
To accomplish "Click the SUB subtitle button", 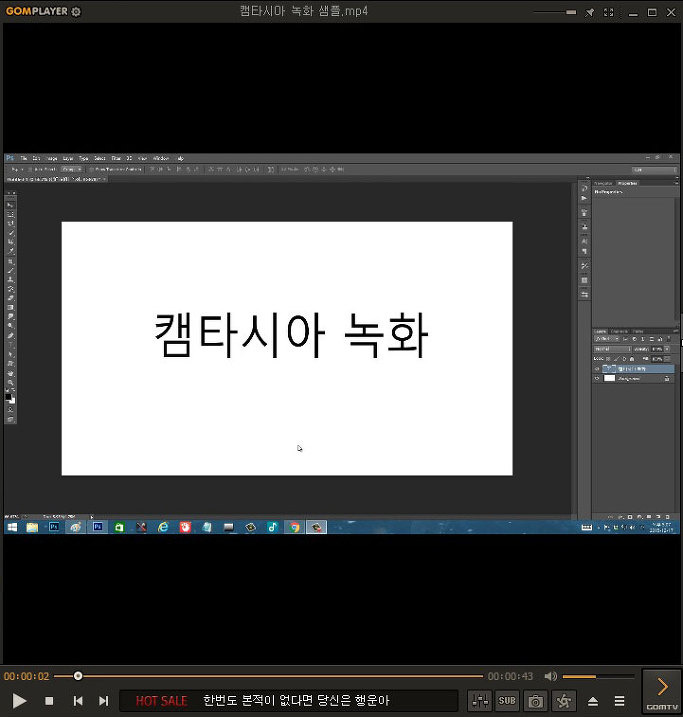I will (507, 701).
